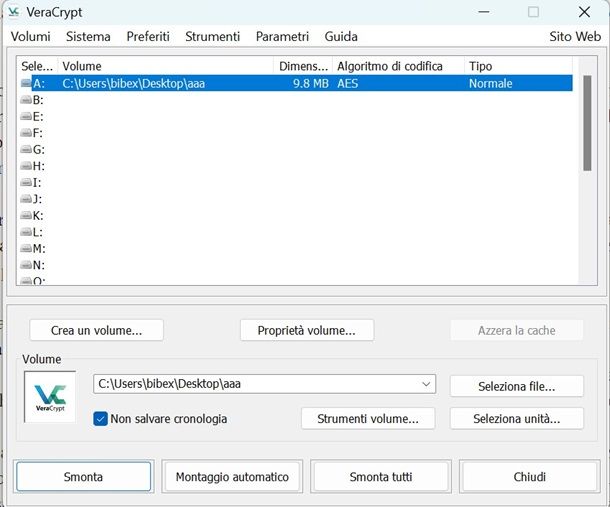The image size is (610, 507).
Task: Click Seleziona file button
Action: click(517, 386)
